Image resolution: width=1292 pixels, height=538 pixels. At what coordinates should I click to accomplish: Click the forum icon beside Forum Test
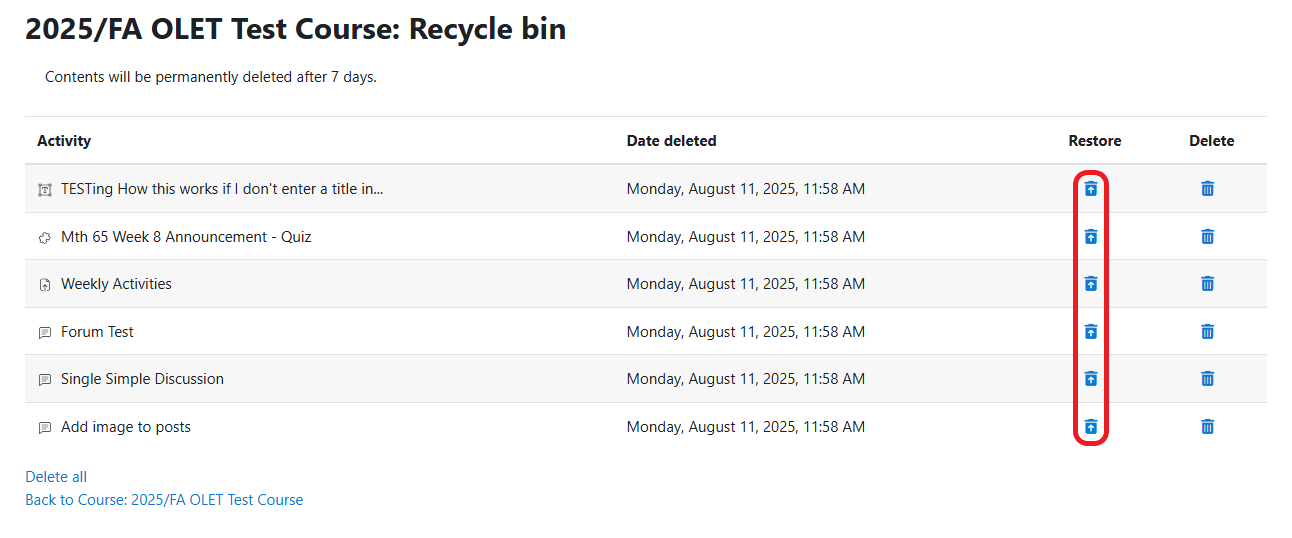click(x=44, y=332)
